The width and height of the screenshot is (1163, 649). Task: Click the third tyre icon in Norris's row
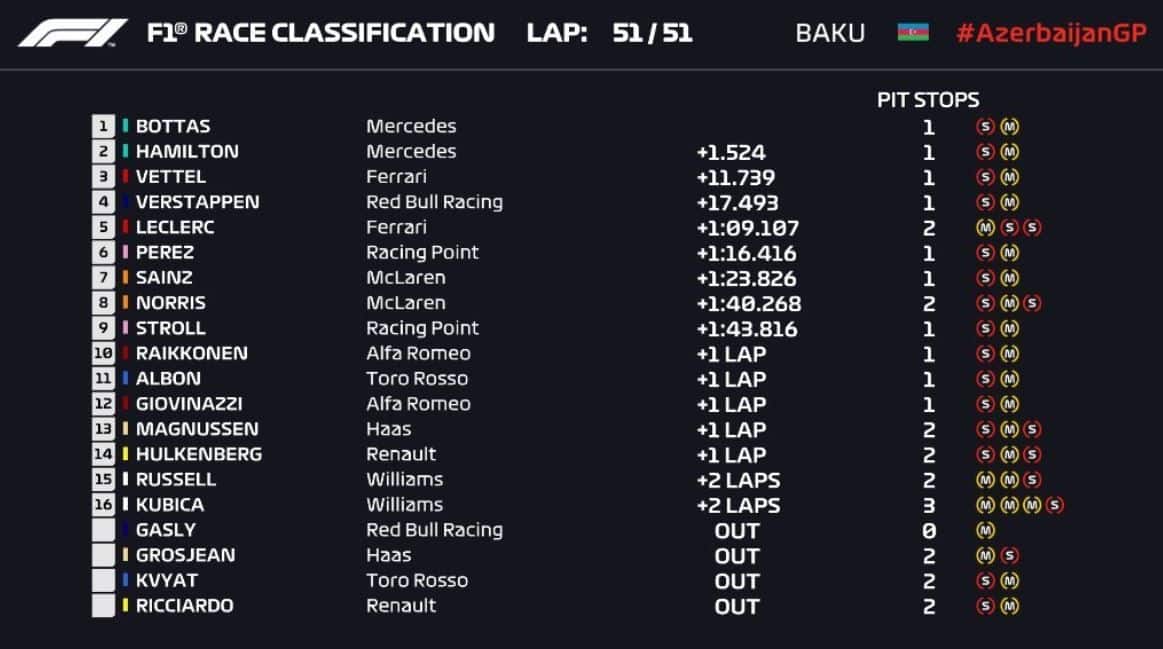[1032, 303]
